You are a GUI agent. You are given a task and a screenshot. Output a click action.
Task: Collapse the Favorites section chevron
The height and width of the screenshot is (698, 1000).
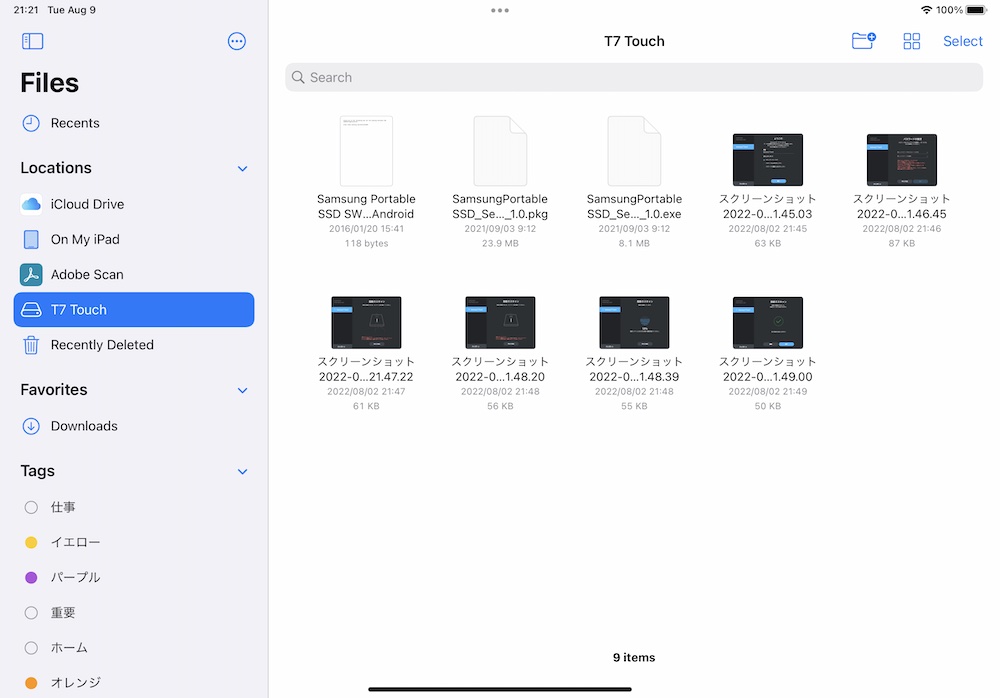point(242,390)
